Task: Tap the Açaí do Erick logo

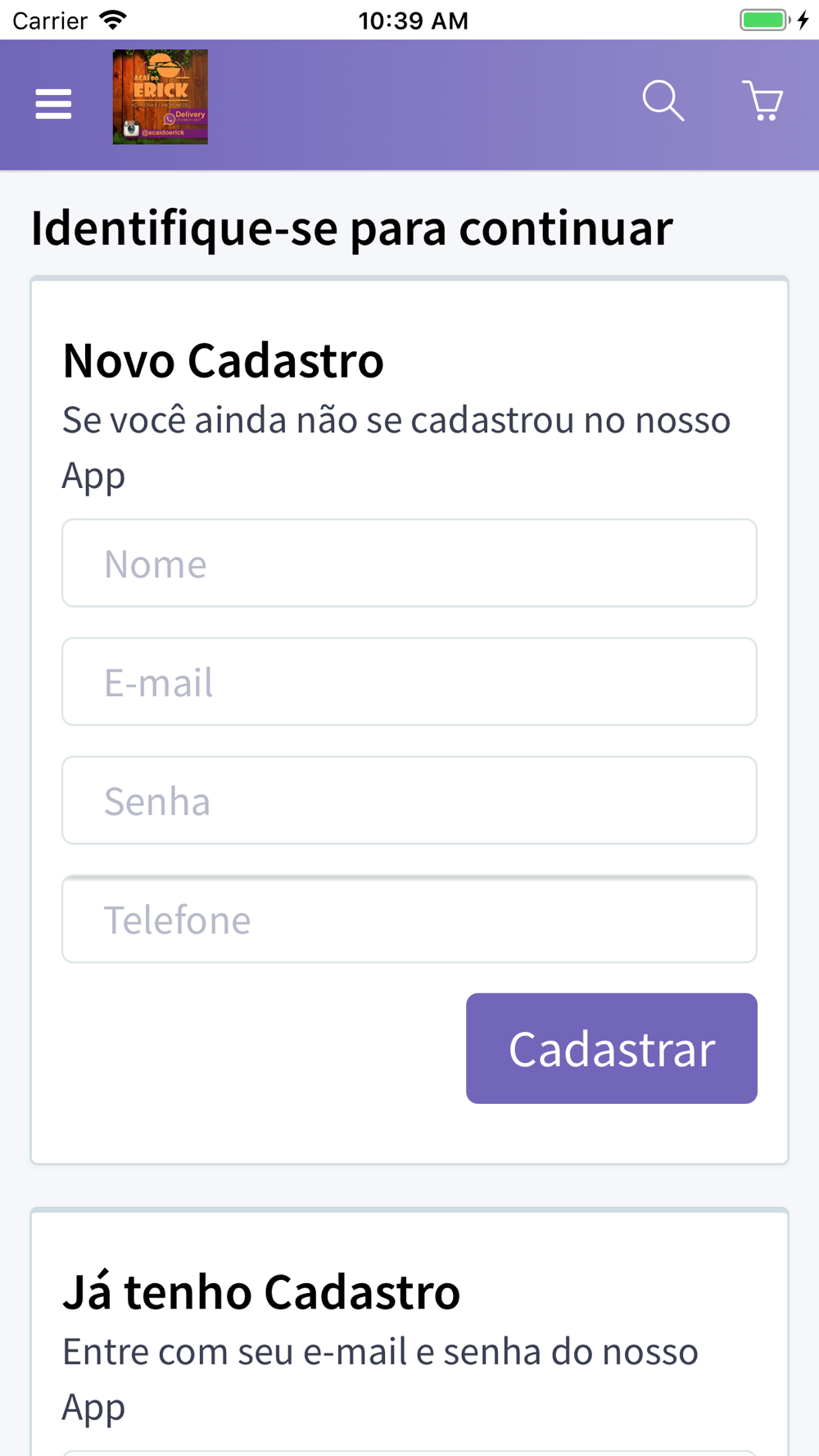Action: [161, 97]
